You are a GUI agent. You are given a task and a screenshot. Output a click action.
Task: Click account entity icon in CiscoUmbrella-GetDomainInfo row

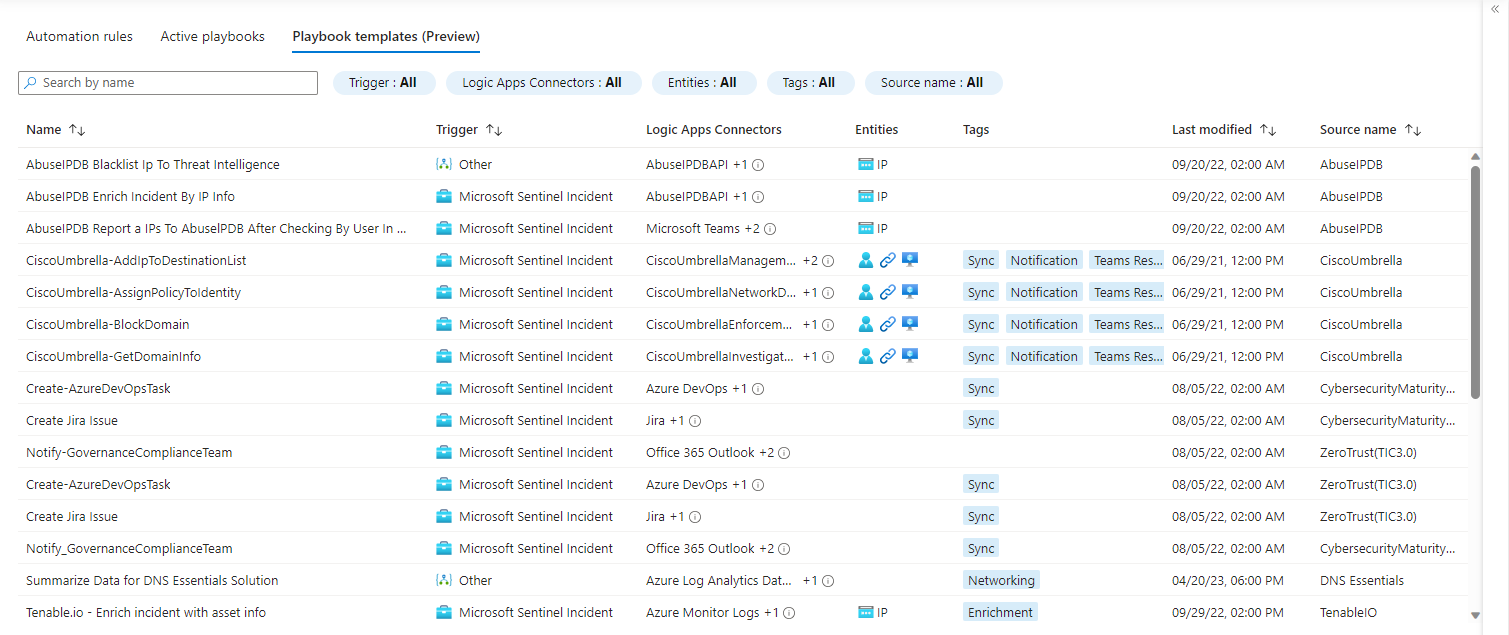[x=866, y=356]
